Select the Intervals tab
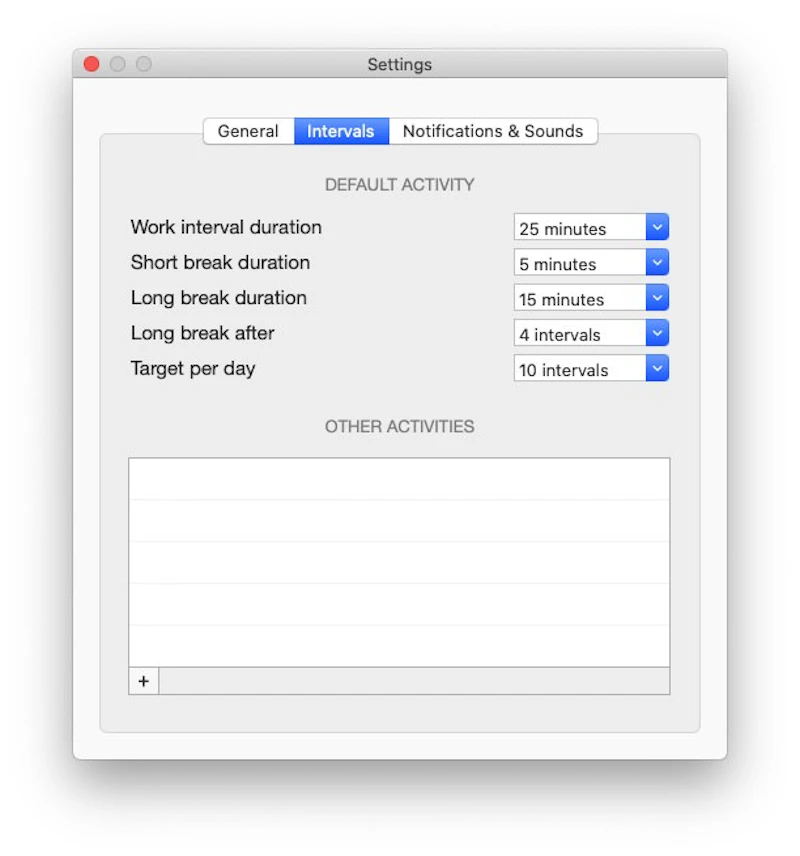The width and height of the screenshot is (800, 856). point(341,131)
